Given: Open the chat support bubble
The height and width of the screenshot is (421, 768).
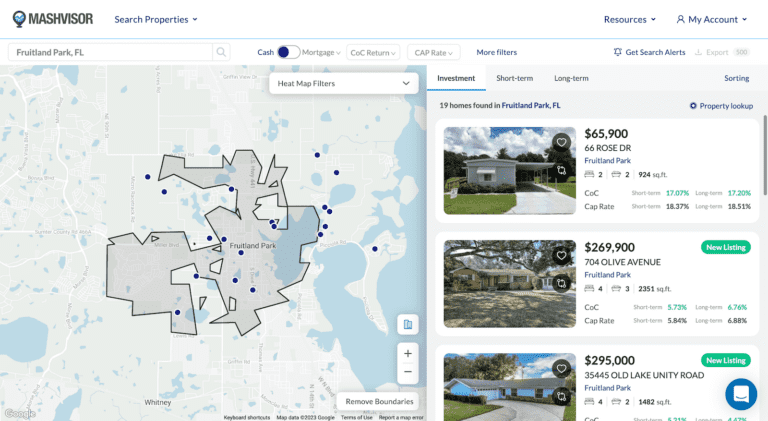Looking at the screenshot, I should pyautogui.click(x=741, y=394).
